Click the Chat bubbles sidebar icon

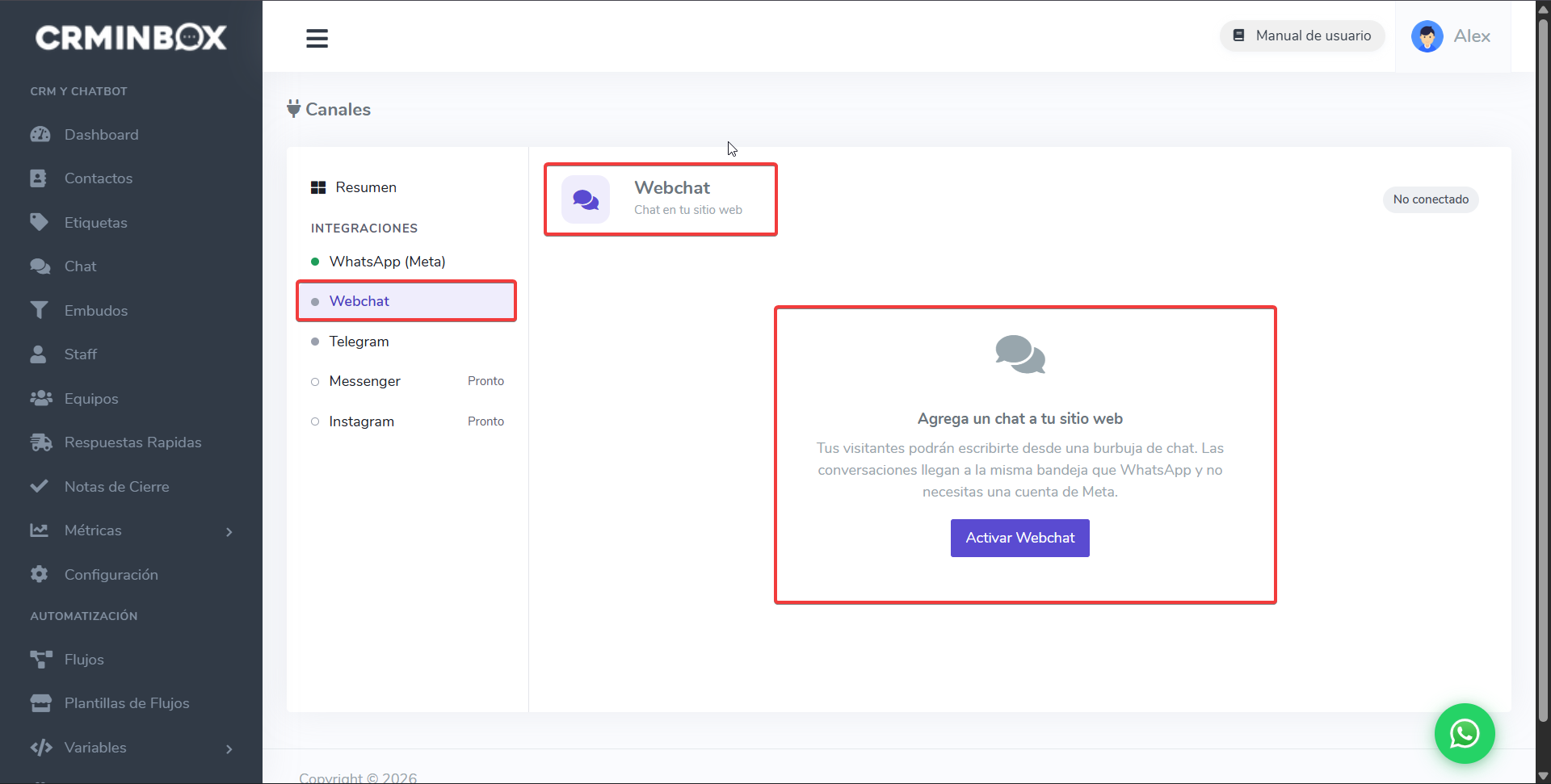pos(40,266)
